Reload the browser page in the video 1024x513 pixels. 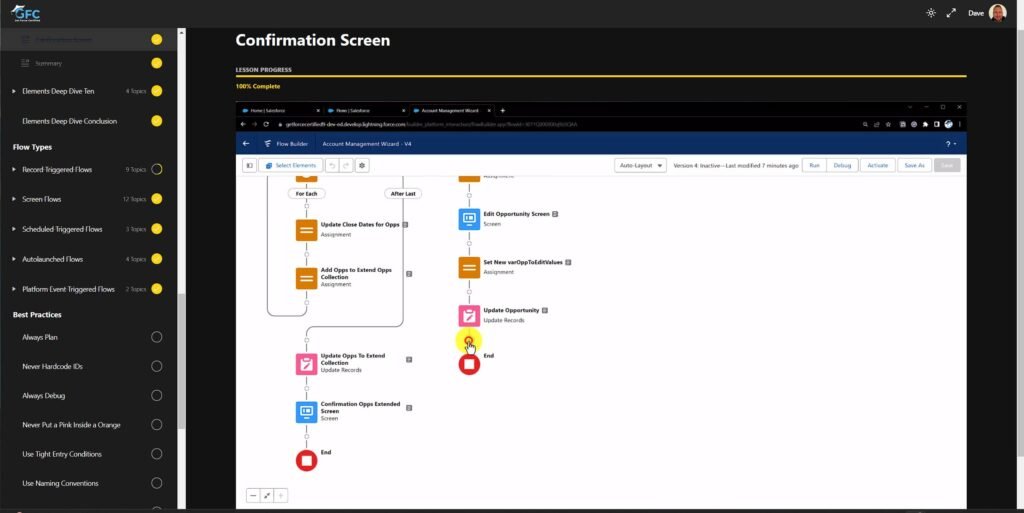point(266,124)
